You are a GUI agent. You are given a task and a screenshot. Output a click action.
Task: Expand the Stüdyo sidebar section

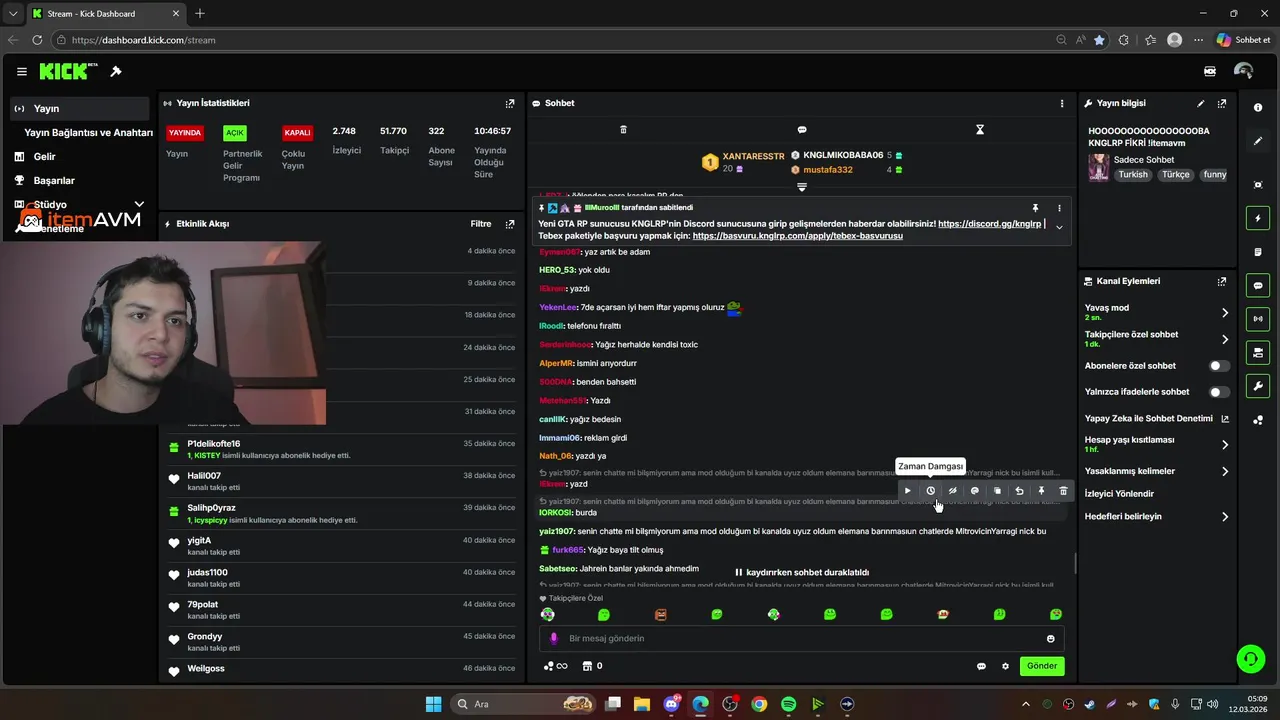tap(139, 204)
